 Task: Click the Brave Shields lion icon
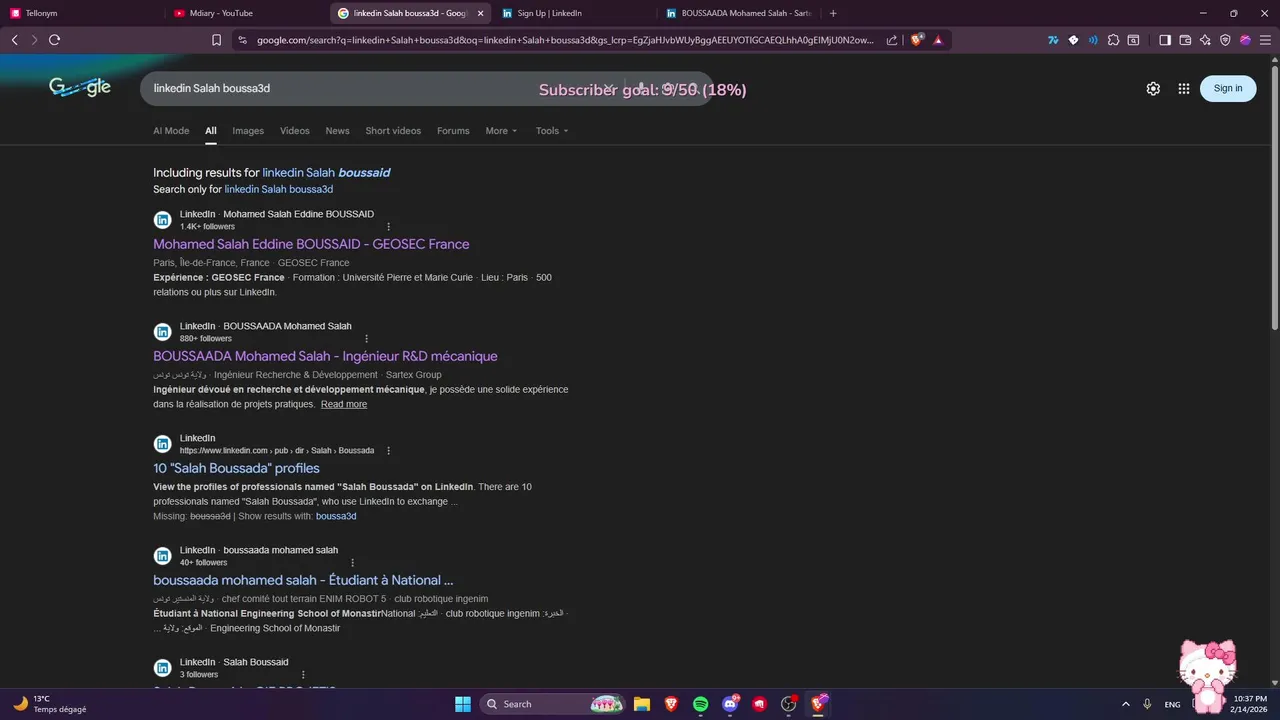(917, 40)
